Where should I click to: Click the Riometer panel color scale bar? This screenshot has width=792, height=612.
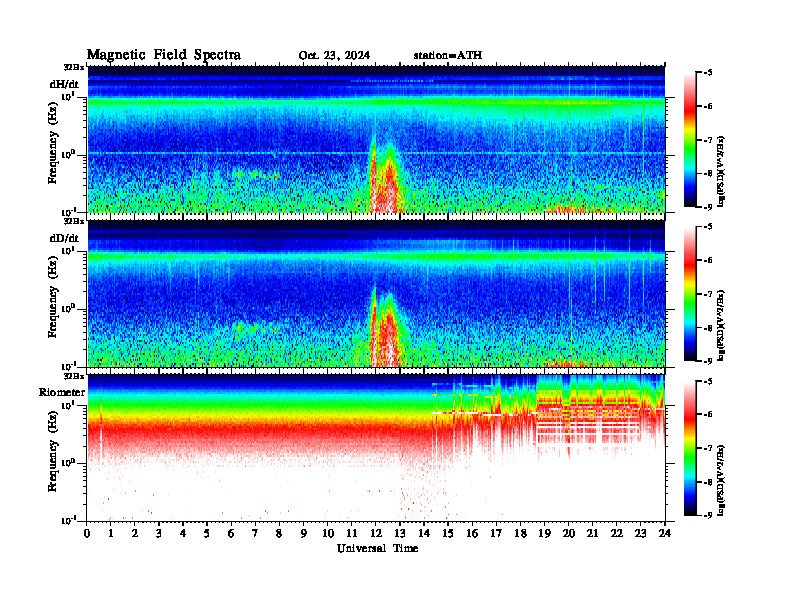[690, 448]
